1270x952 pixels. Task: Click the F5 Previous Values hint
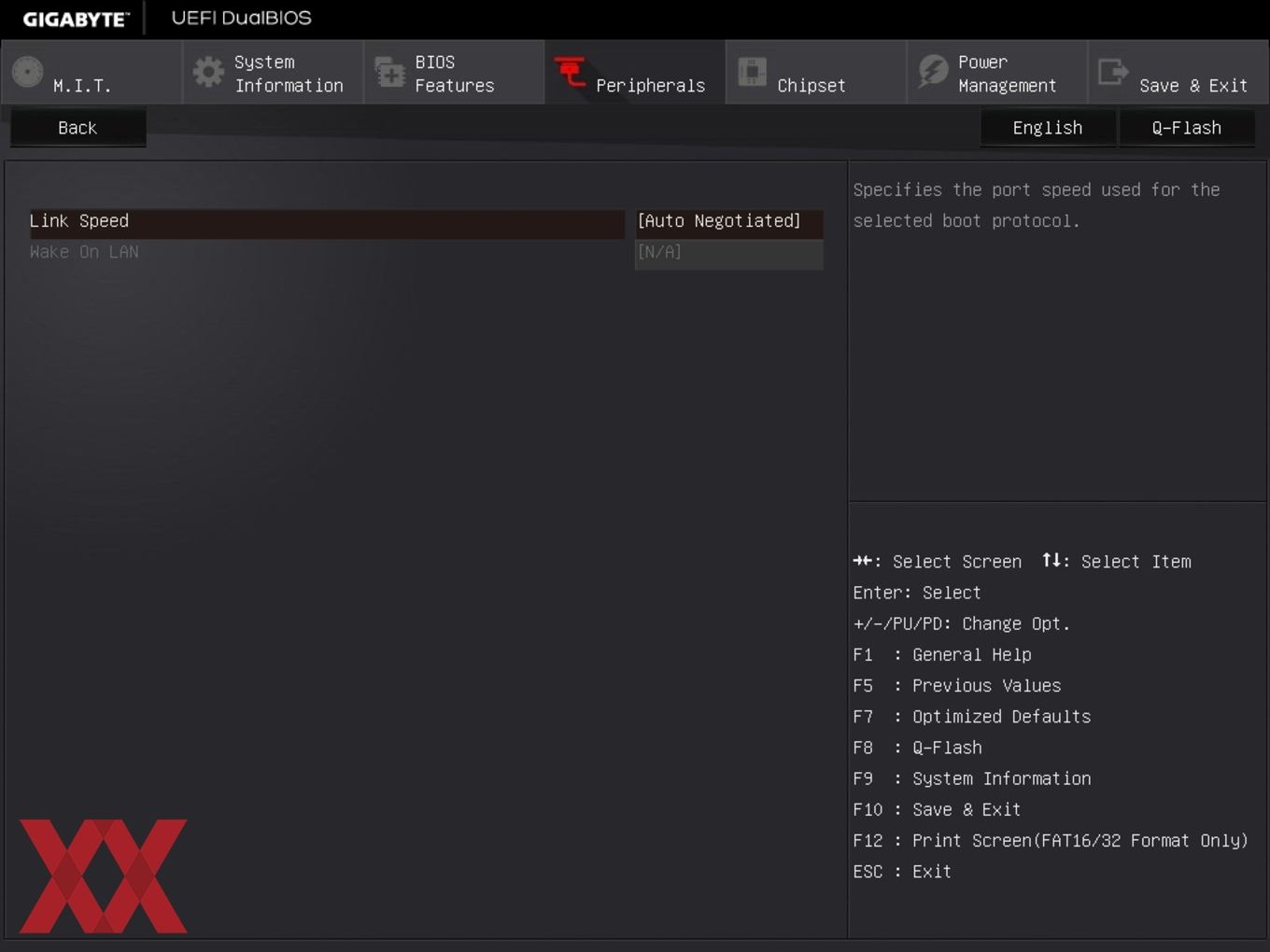[957, 686]
